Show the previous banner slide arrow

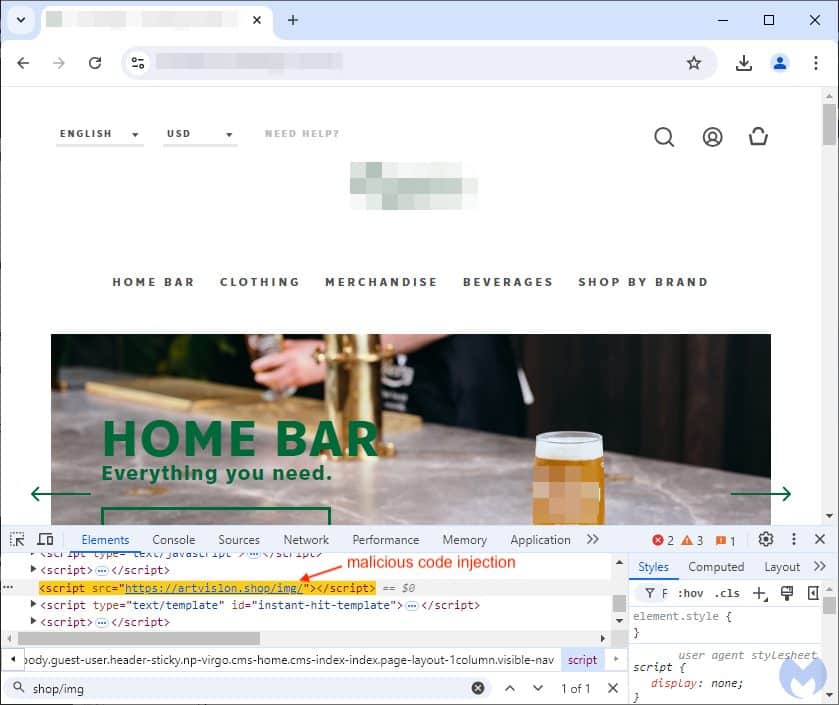pos(60,494)
